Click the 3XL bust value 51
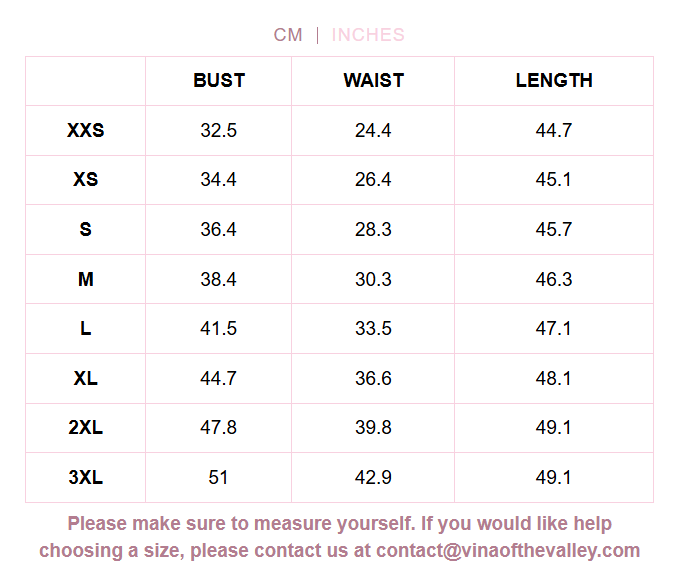 click(x=219, y=477)
